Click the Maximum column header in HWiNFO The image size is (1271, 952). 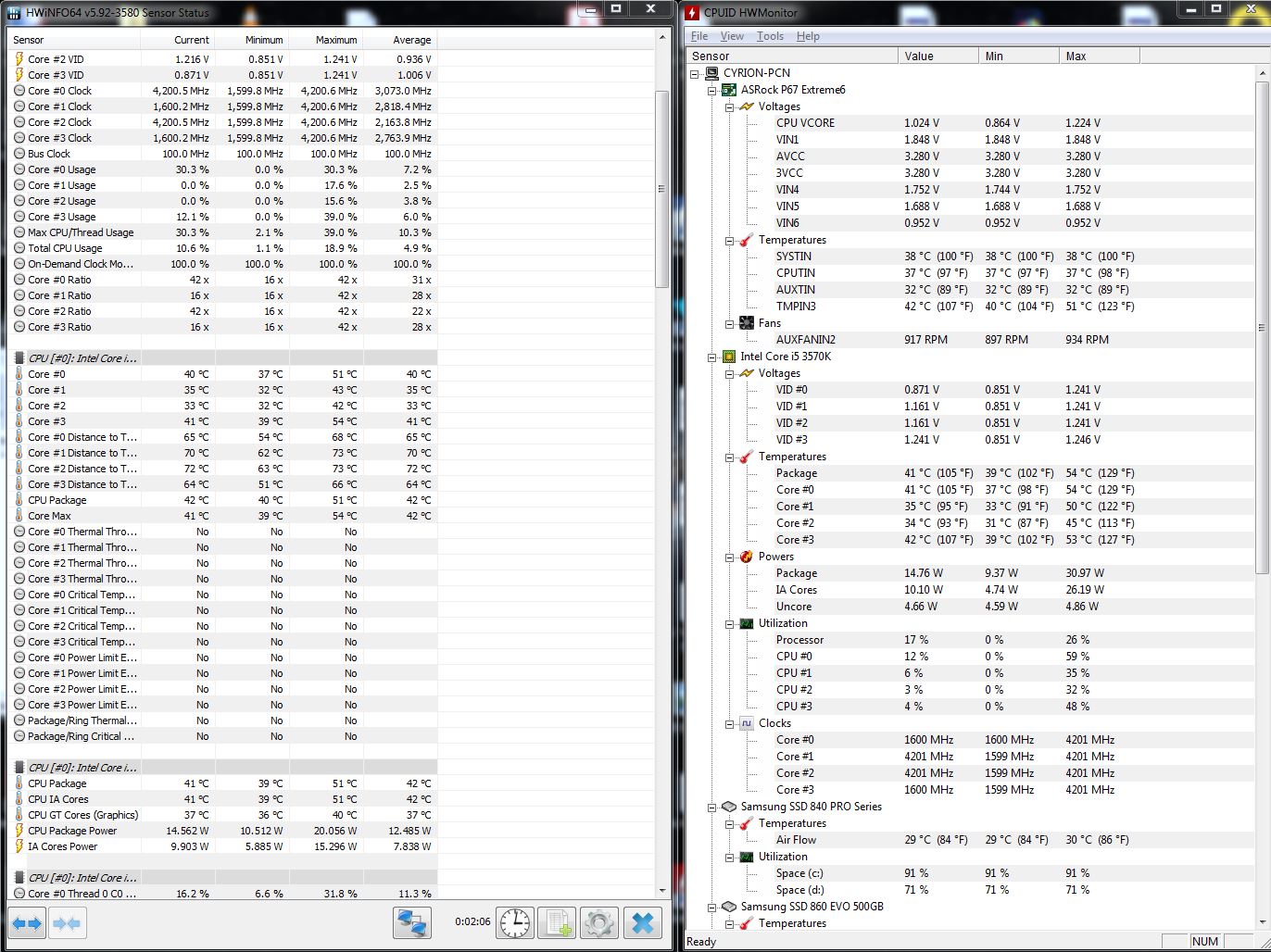(326, 40)
